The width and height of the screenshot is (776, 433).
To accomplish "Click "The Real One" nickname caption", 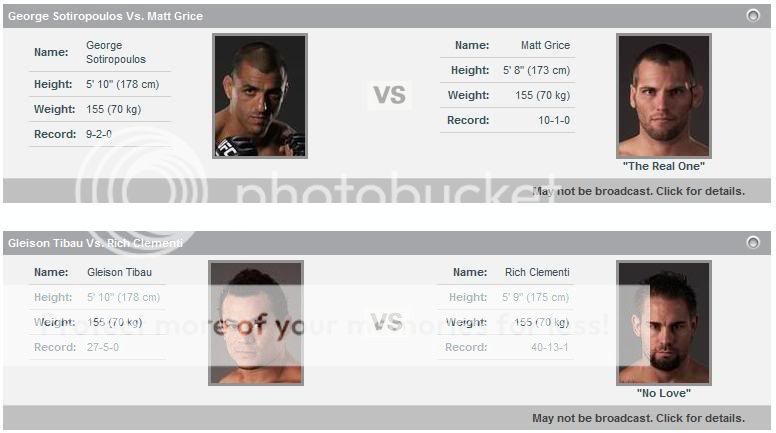I will [x=664, y=166].
